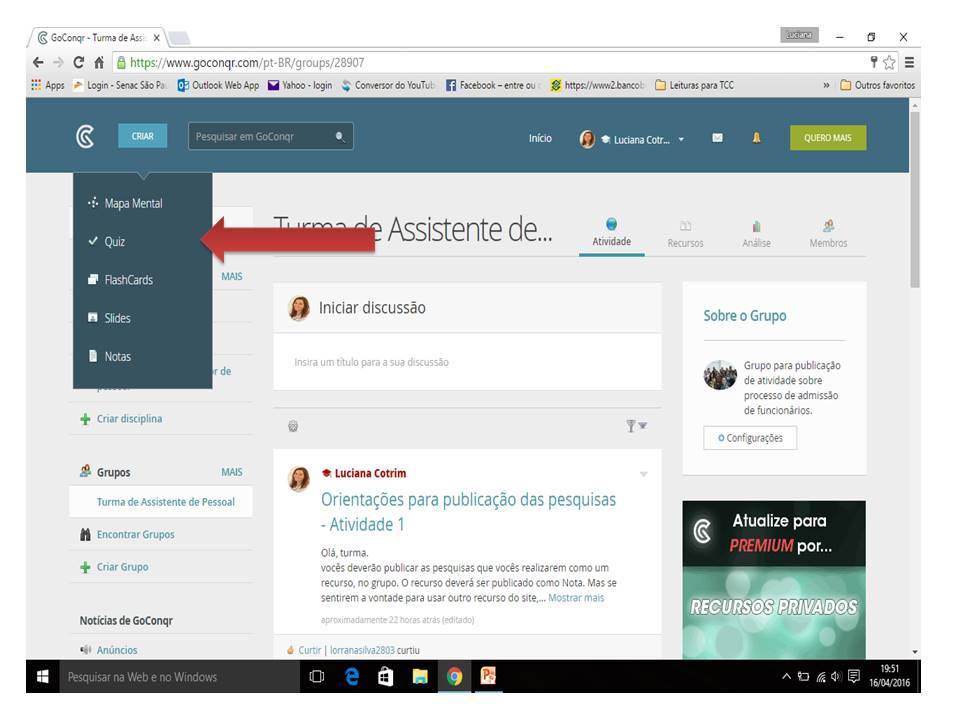
Task: Click Criar Grupo in the sidebar
Action: (x=122, y=567)
